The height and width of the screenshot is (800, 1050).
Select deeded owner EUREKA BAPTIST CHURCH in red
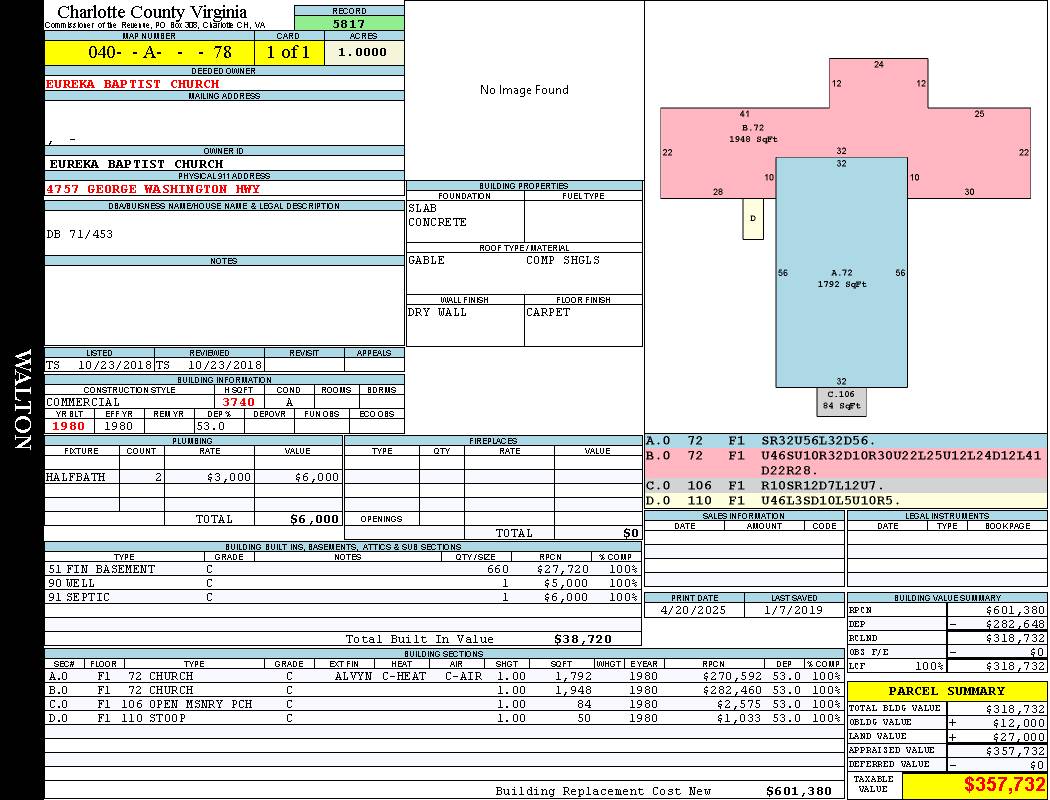pyautogui.click(x=133, y=84)
